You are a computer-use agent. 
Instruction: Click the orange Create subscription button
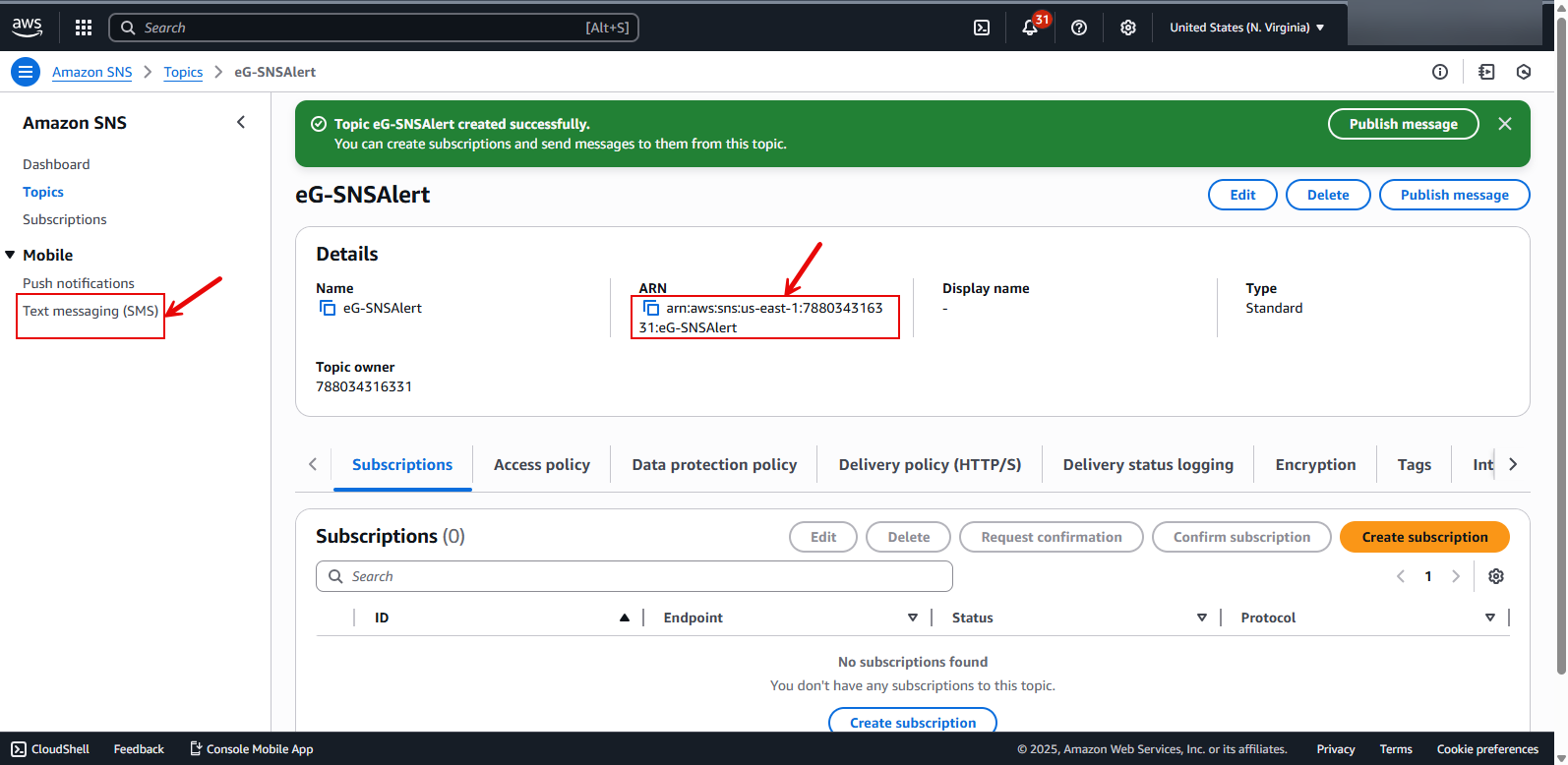pyautogui.click(x=1423, y=537)
